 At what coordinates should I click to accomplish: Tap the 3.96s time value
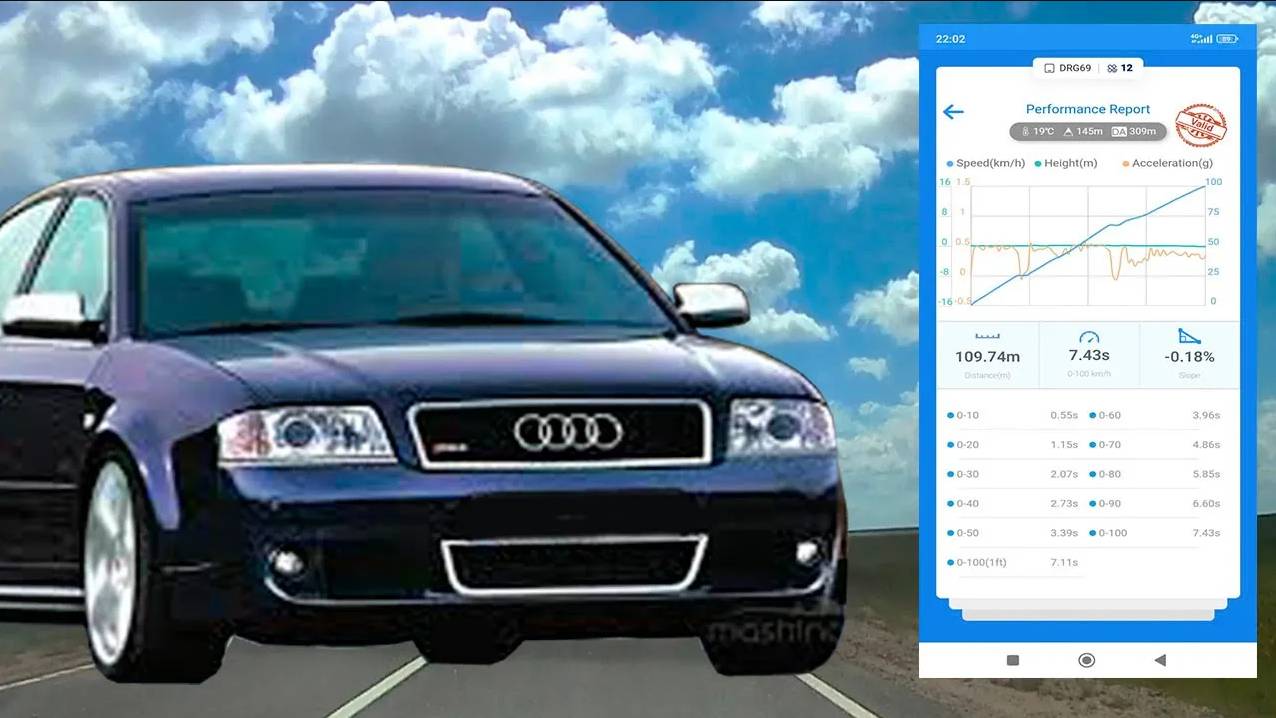(x=1206, y=415)
